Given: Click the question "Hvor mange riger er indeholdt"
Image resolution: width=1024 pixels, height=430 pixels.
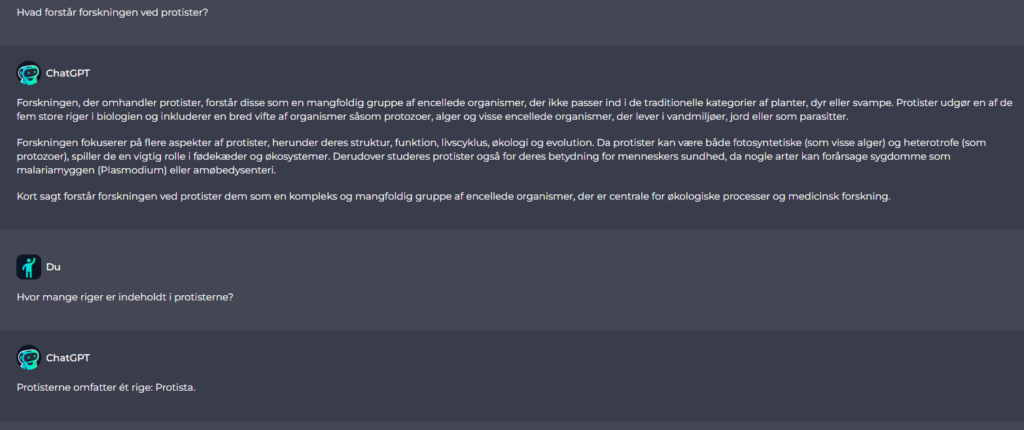Looking at the screenshot, I should point(125,297).
